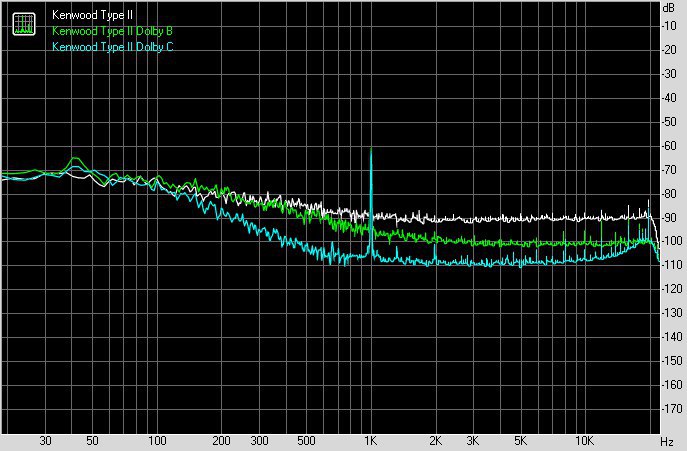Click the "100" frequency axis label
687x451 pixels.
[x=157, y=441]
